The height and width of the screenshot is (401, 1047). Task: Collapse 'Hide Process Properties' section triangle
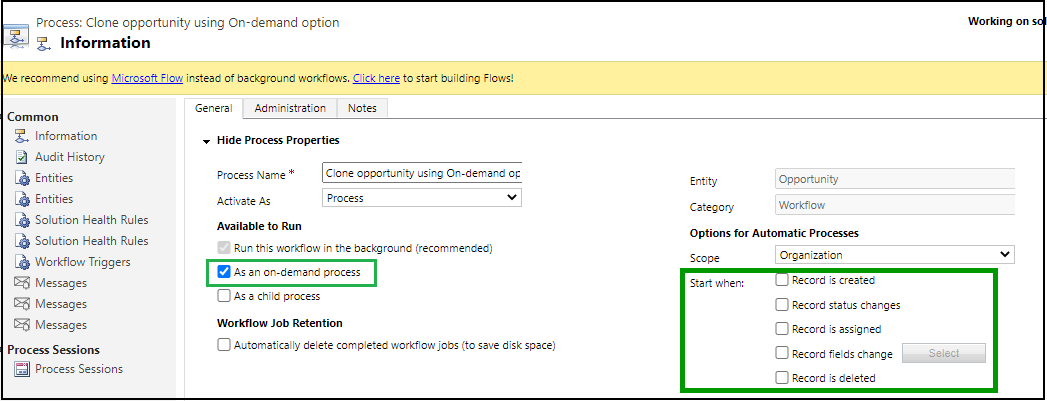point(205,141)
